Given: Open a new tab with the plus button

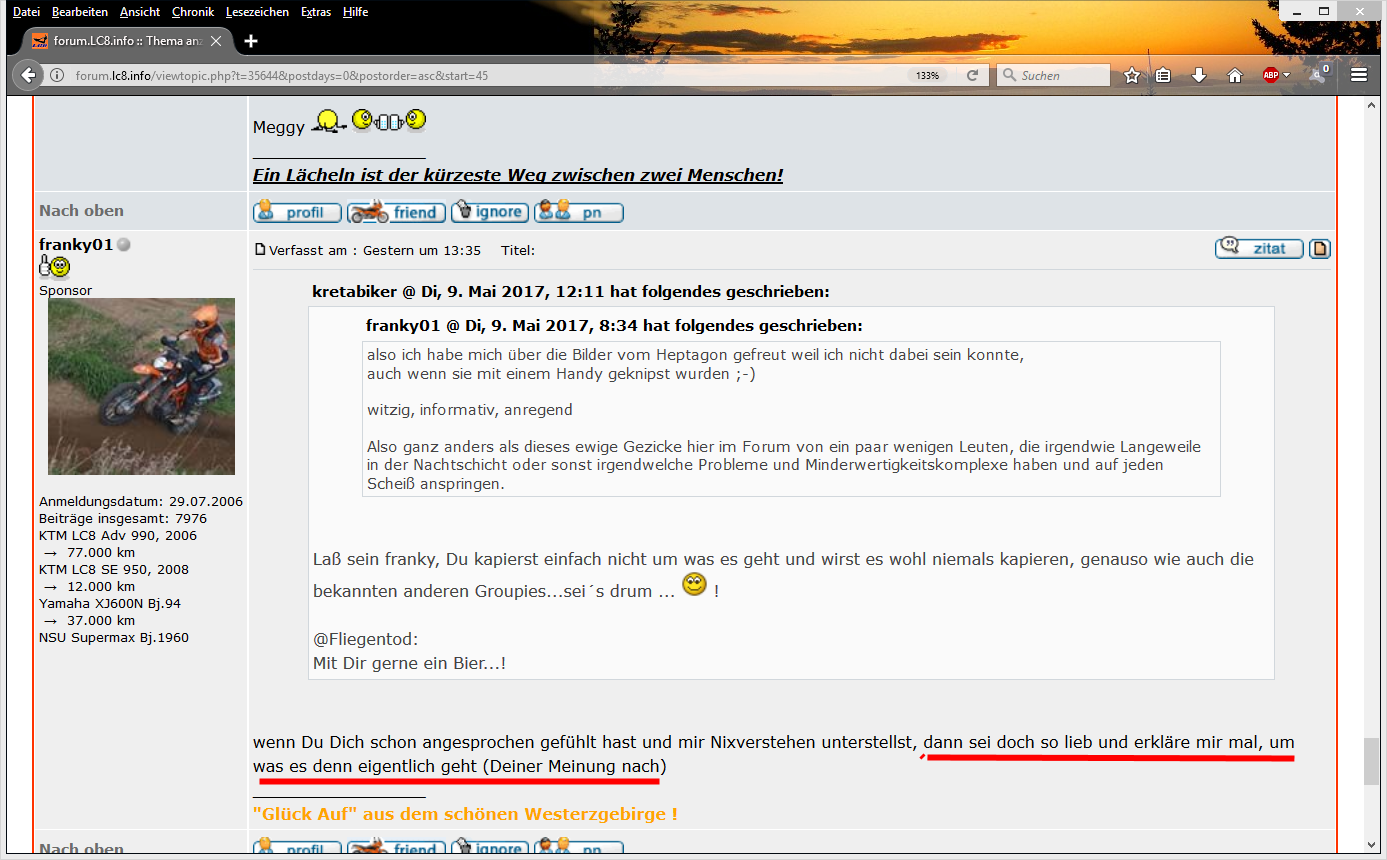Looking at the screenshot, I should 251,41.
